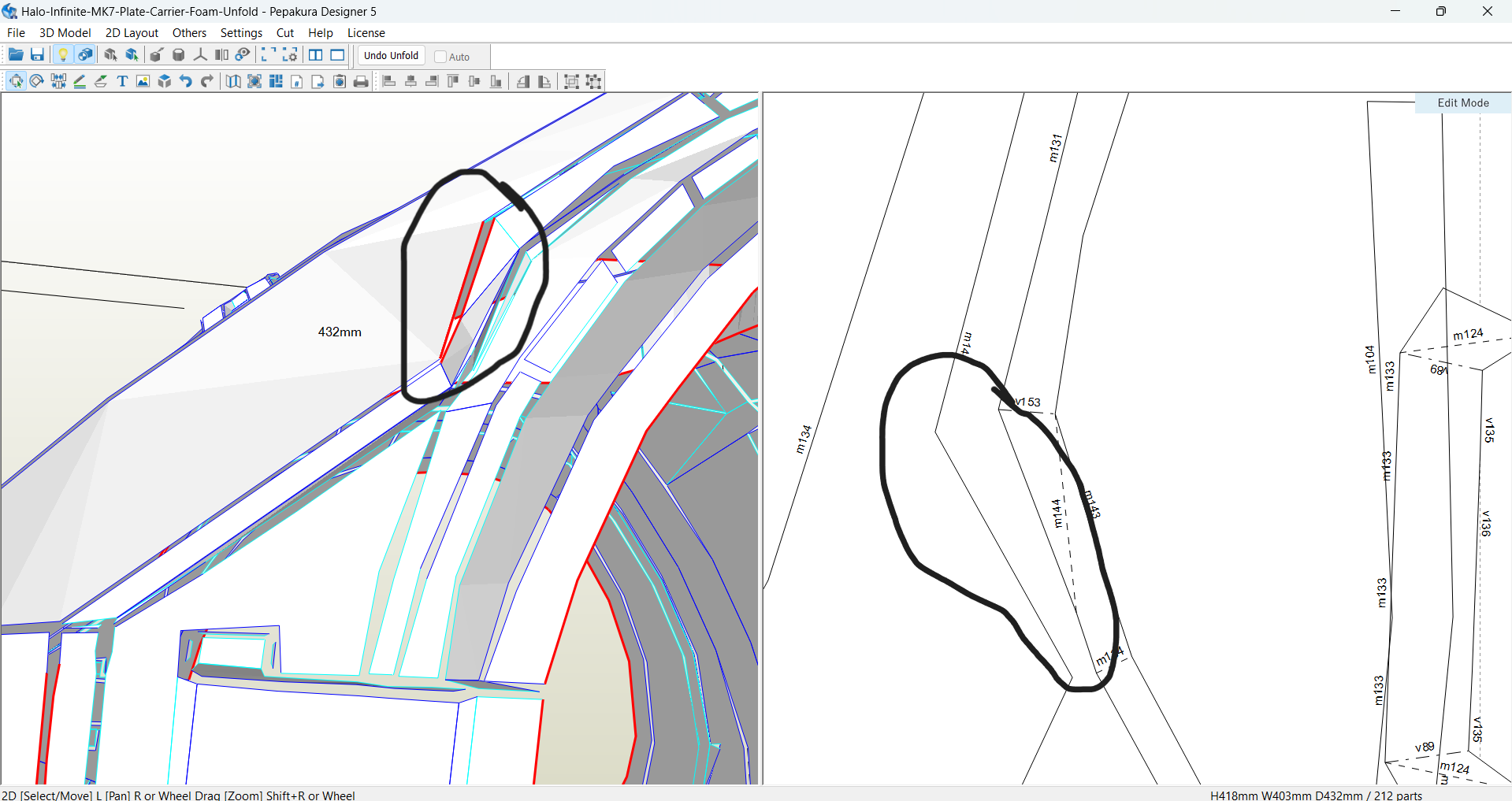Screen dimensions: 1512x801
Task: Click the align left icon
Action: 389,81
